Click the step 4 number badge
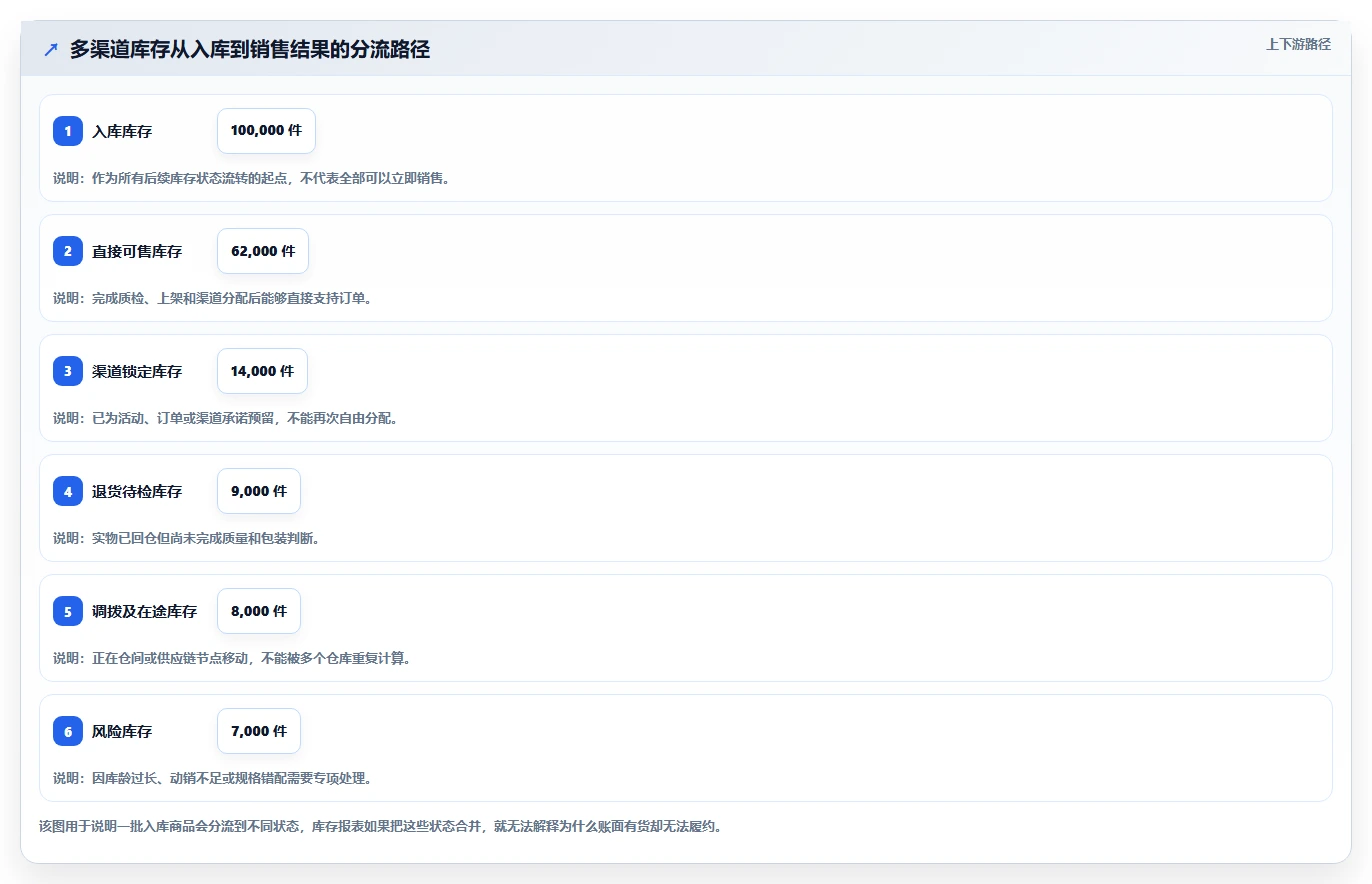 coord(68,491)
